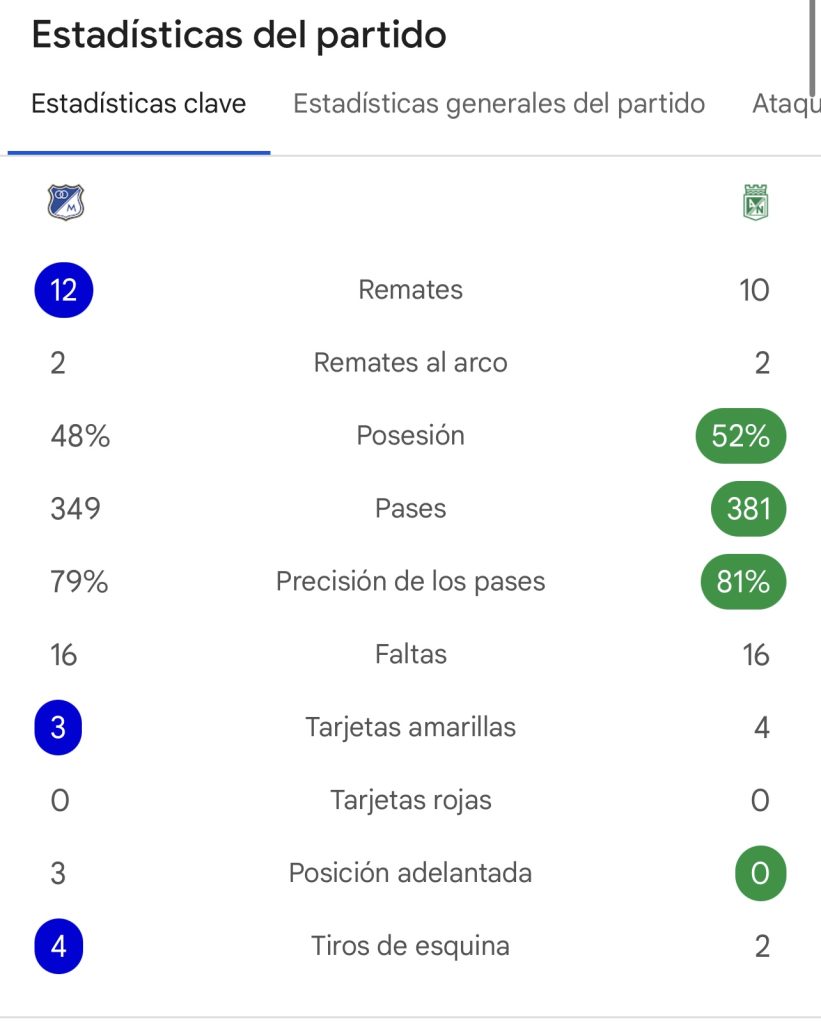This screenshot has height=1024, width=821.
Task: Click the green 52% Posesión badge
Action: point(741,436)
